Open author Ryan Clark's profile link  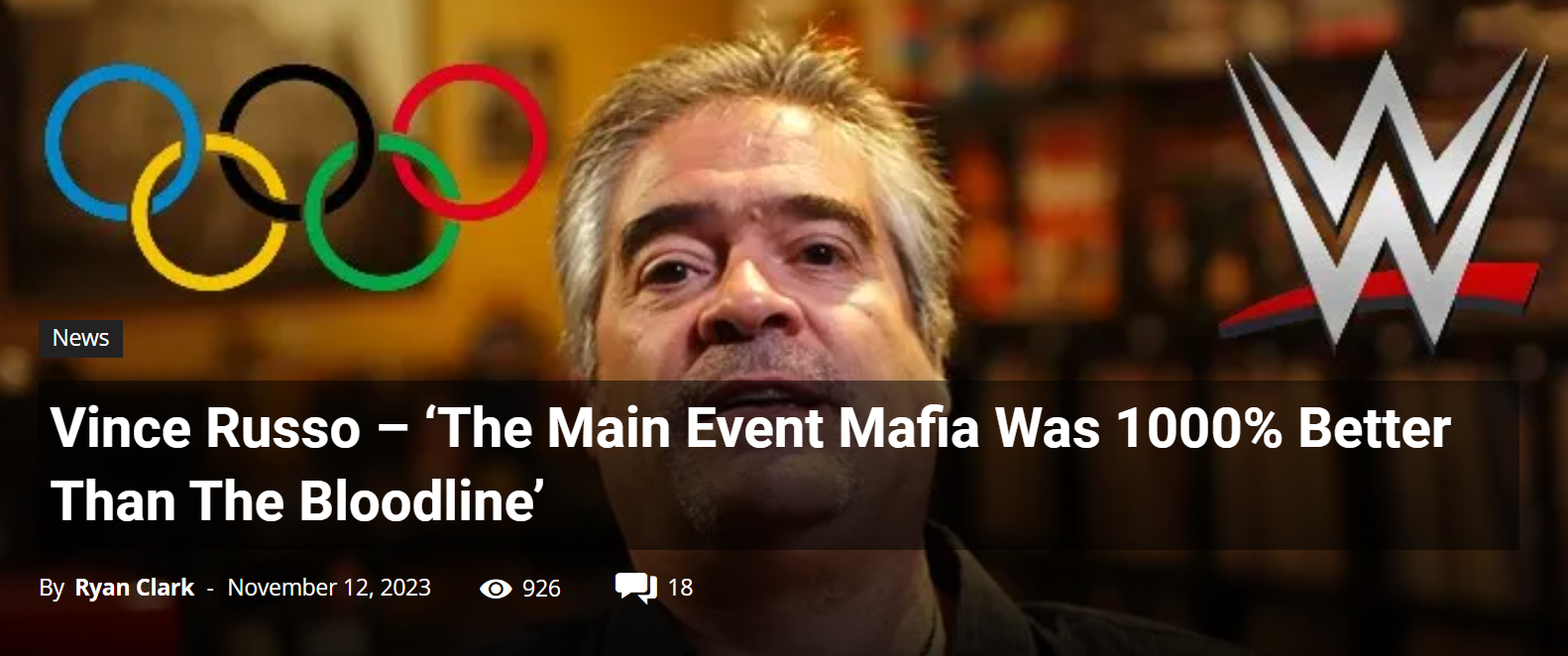click(135, 588)
